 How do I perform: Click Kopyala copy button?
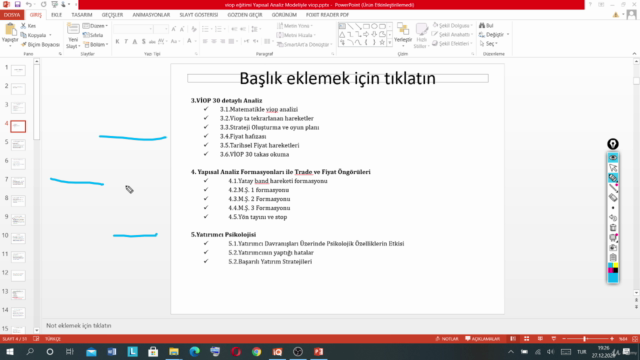coord(37,35)
